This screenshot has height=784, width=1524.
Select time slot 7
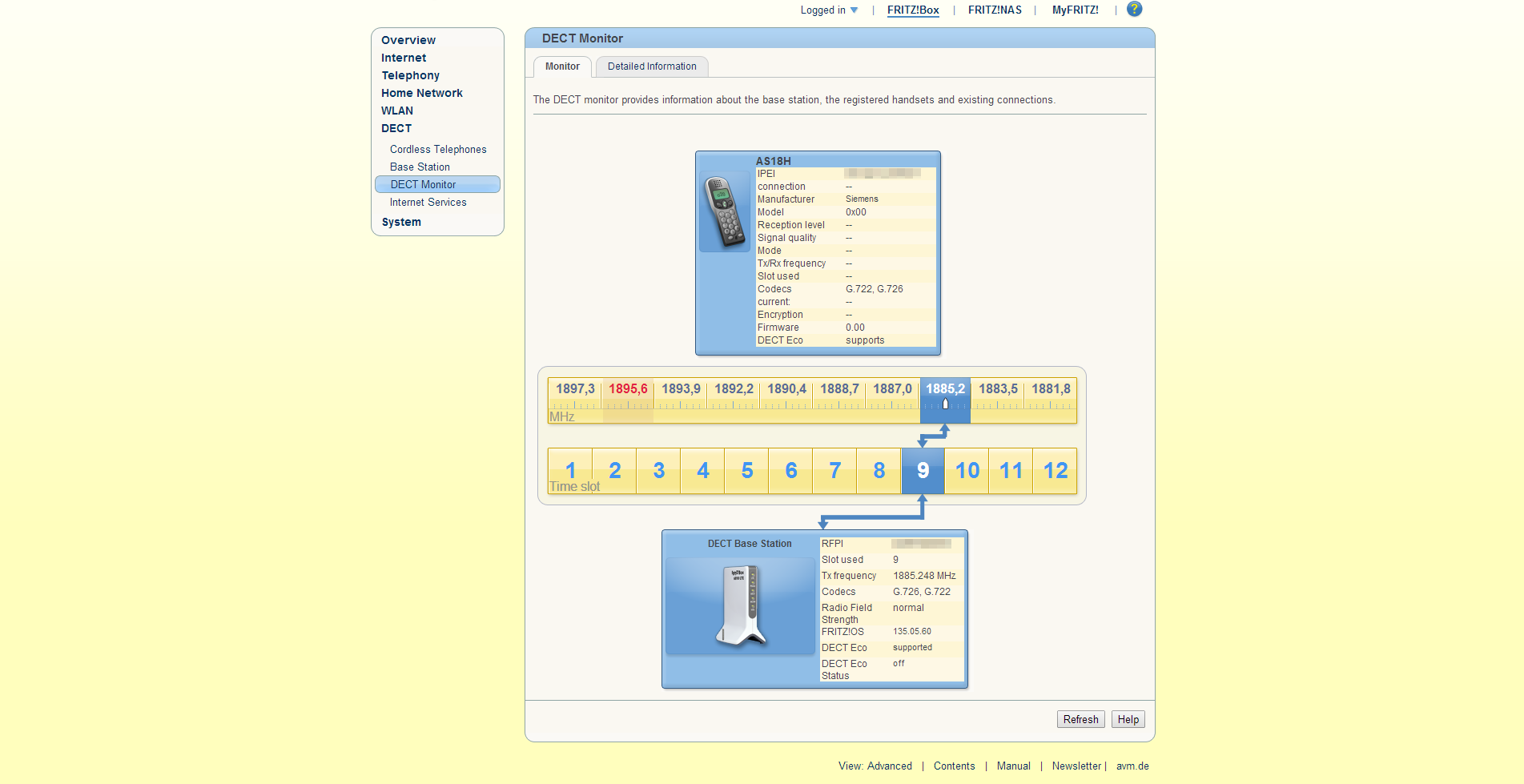coord(834,471)
